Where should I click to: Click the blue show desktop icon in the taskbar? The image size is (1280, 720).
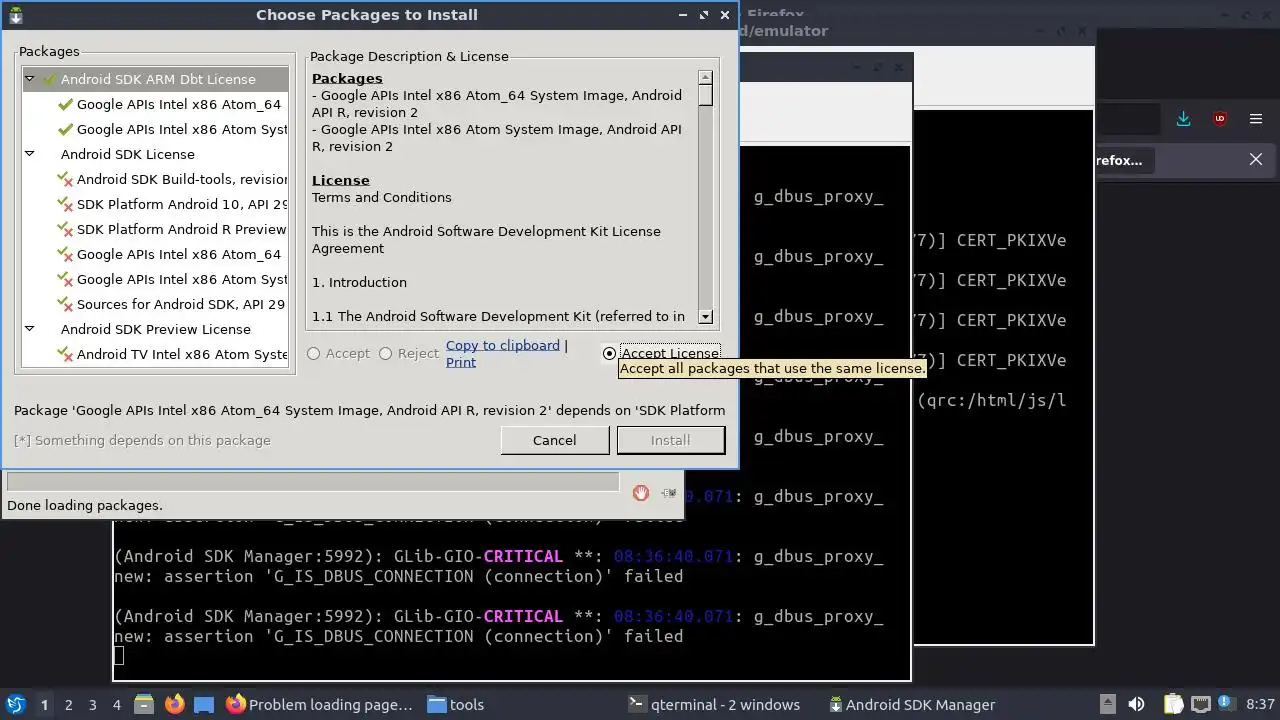(x=204, y=704)
